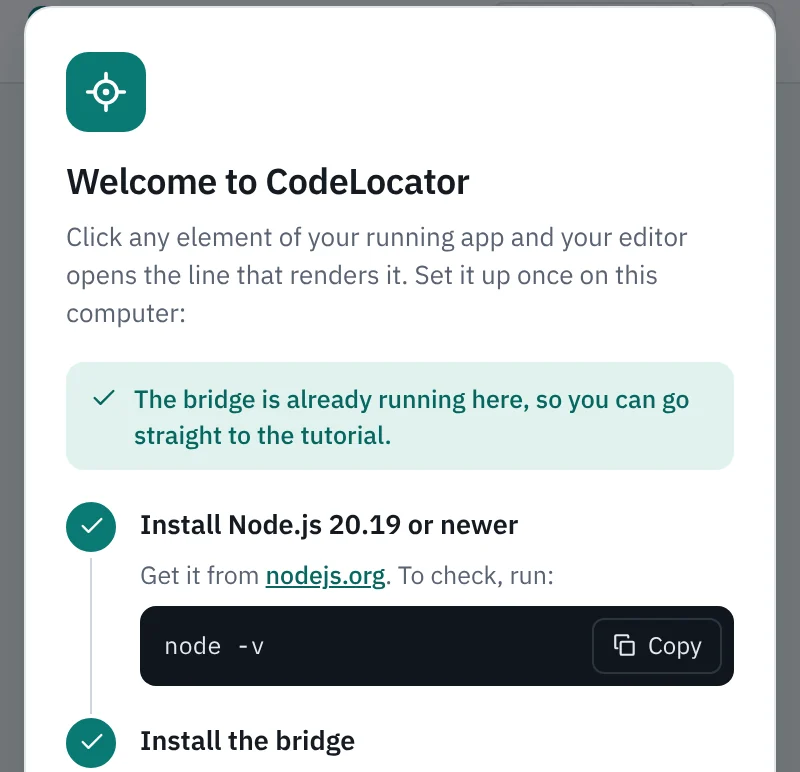Click the Install the bridge step title
This screenshot has width=800, height=772.
247,741
